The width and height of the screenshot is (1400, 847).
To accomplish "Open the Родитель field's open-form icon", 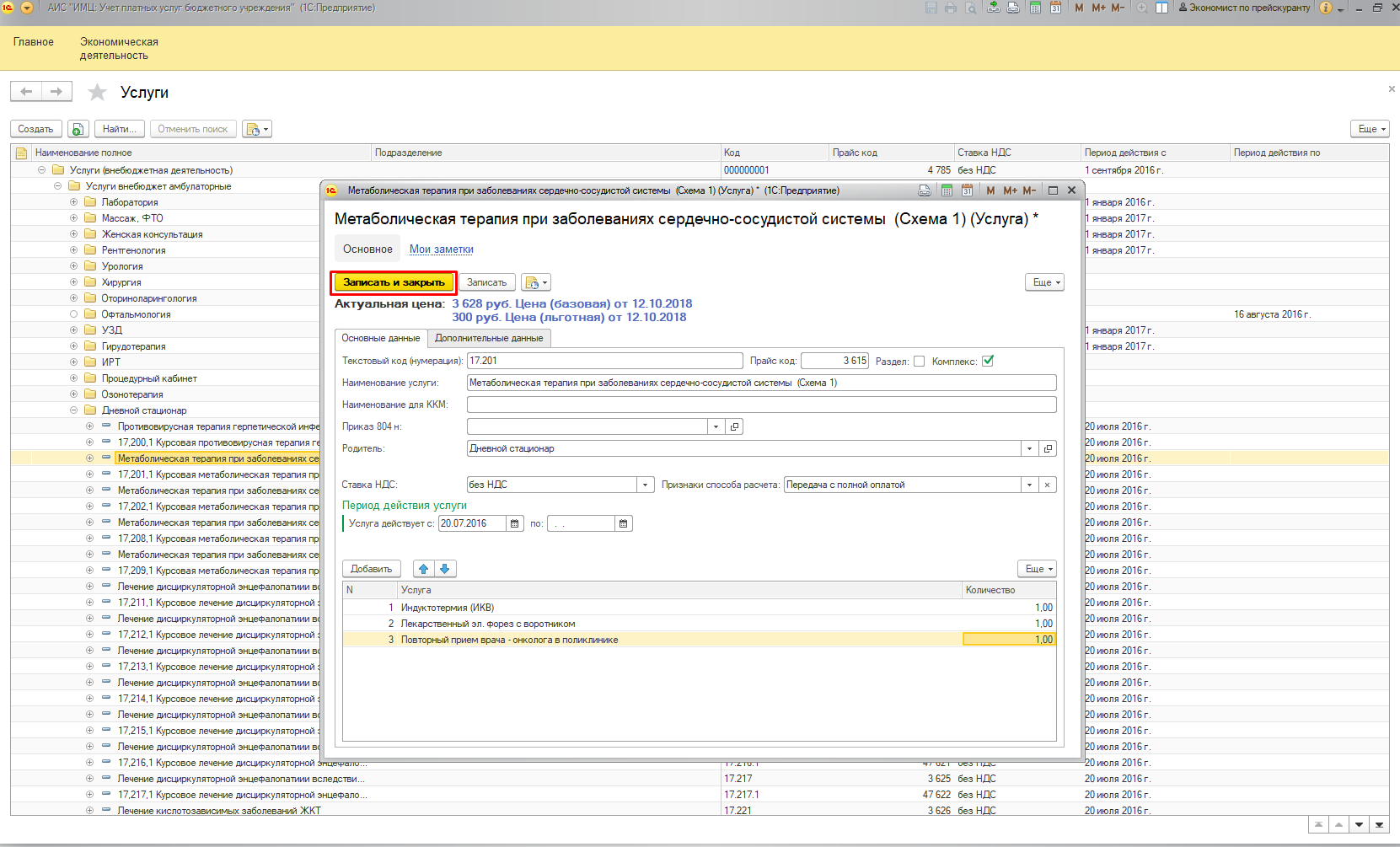I will point(1048,448).
